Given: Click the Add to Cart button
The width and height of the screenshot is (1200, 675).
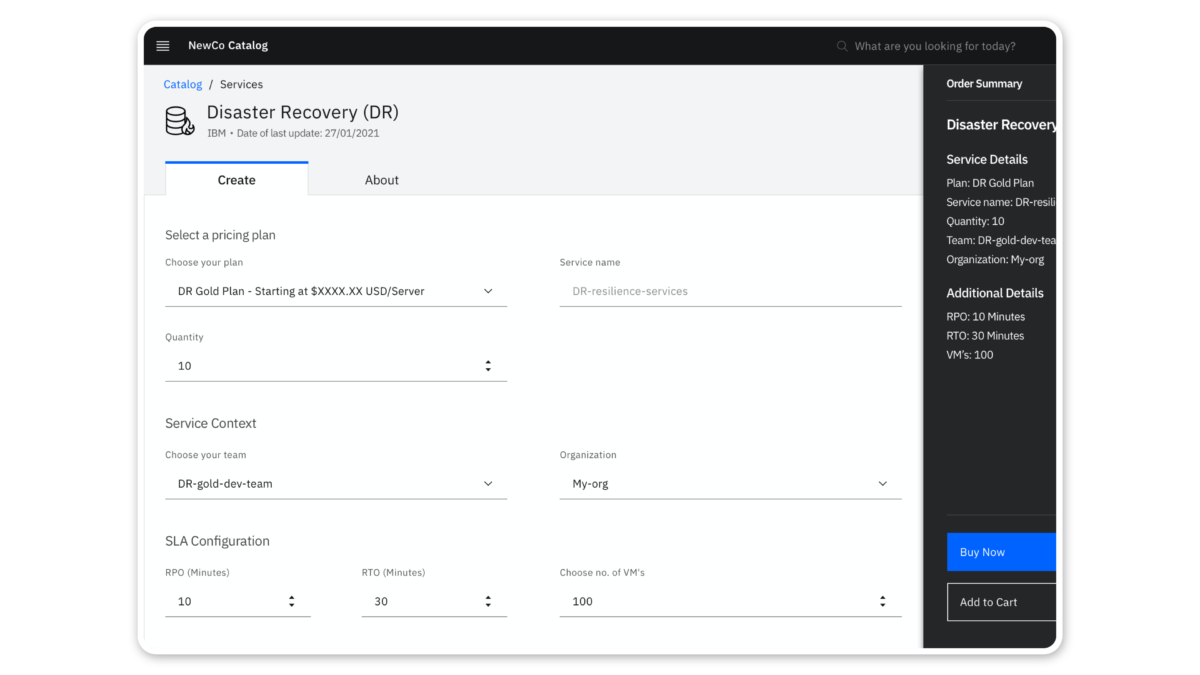Looking at the screenshot, I should tap(1000, 602).
